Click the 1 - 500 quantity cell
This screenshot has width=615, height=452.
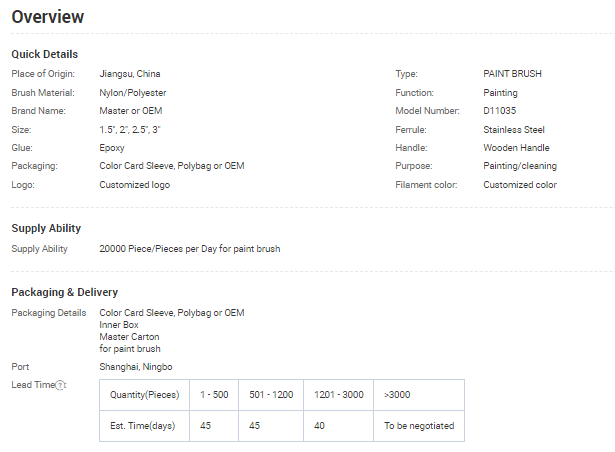[x=214, y=395]
